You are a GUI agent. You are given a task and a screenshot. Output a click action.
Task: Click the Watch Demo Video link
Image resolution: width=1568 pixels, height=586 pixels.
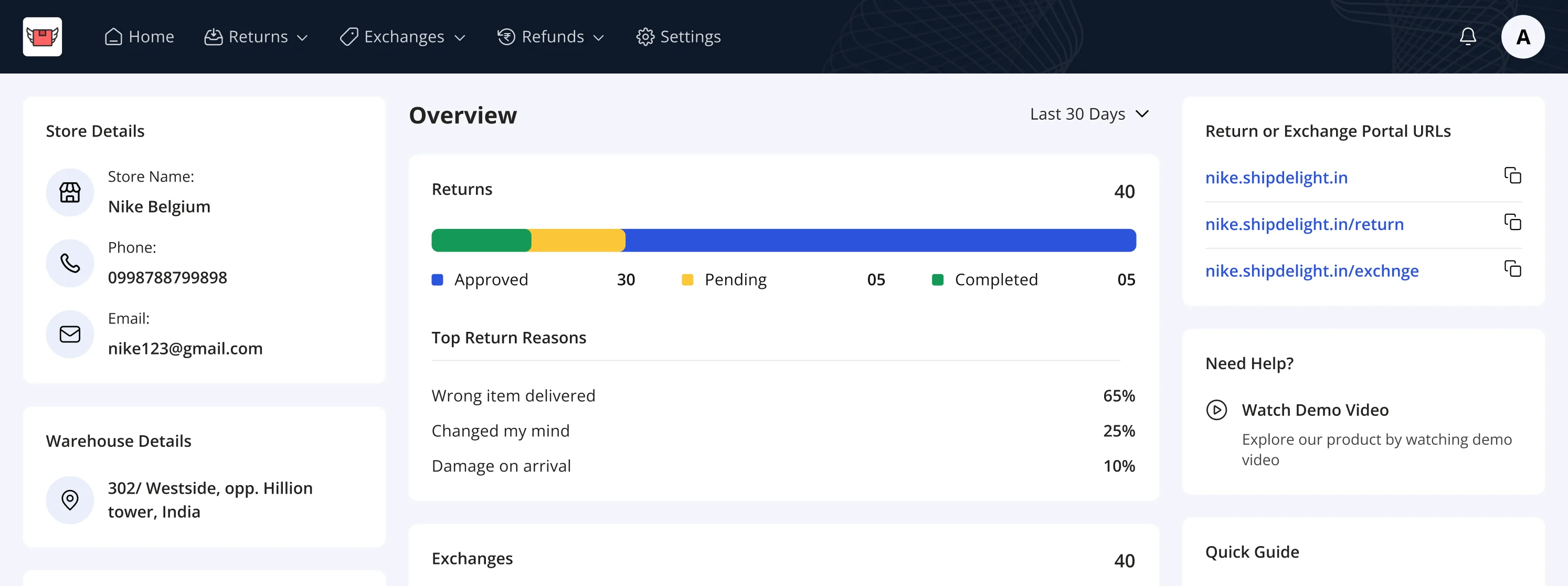coord(1315,410)
